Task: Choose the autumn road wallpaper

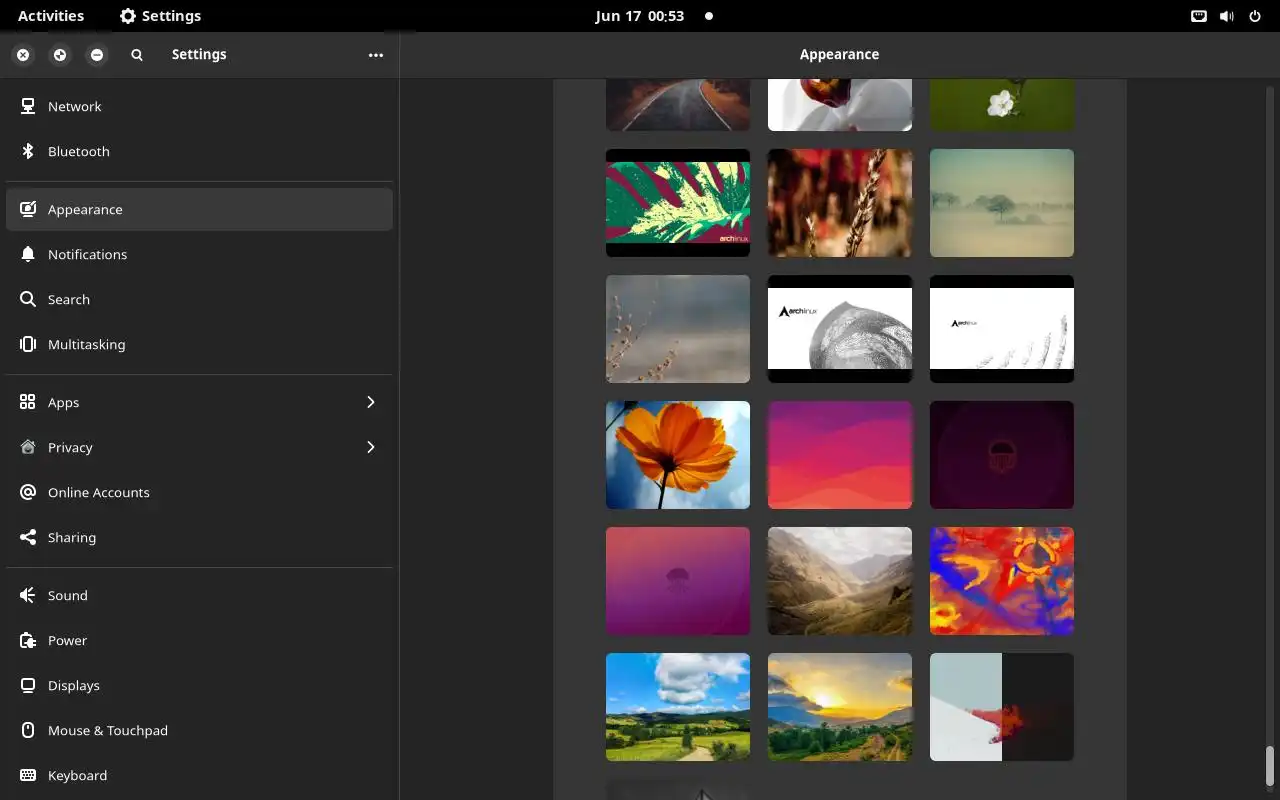Action: pos(678,105)
